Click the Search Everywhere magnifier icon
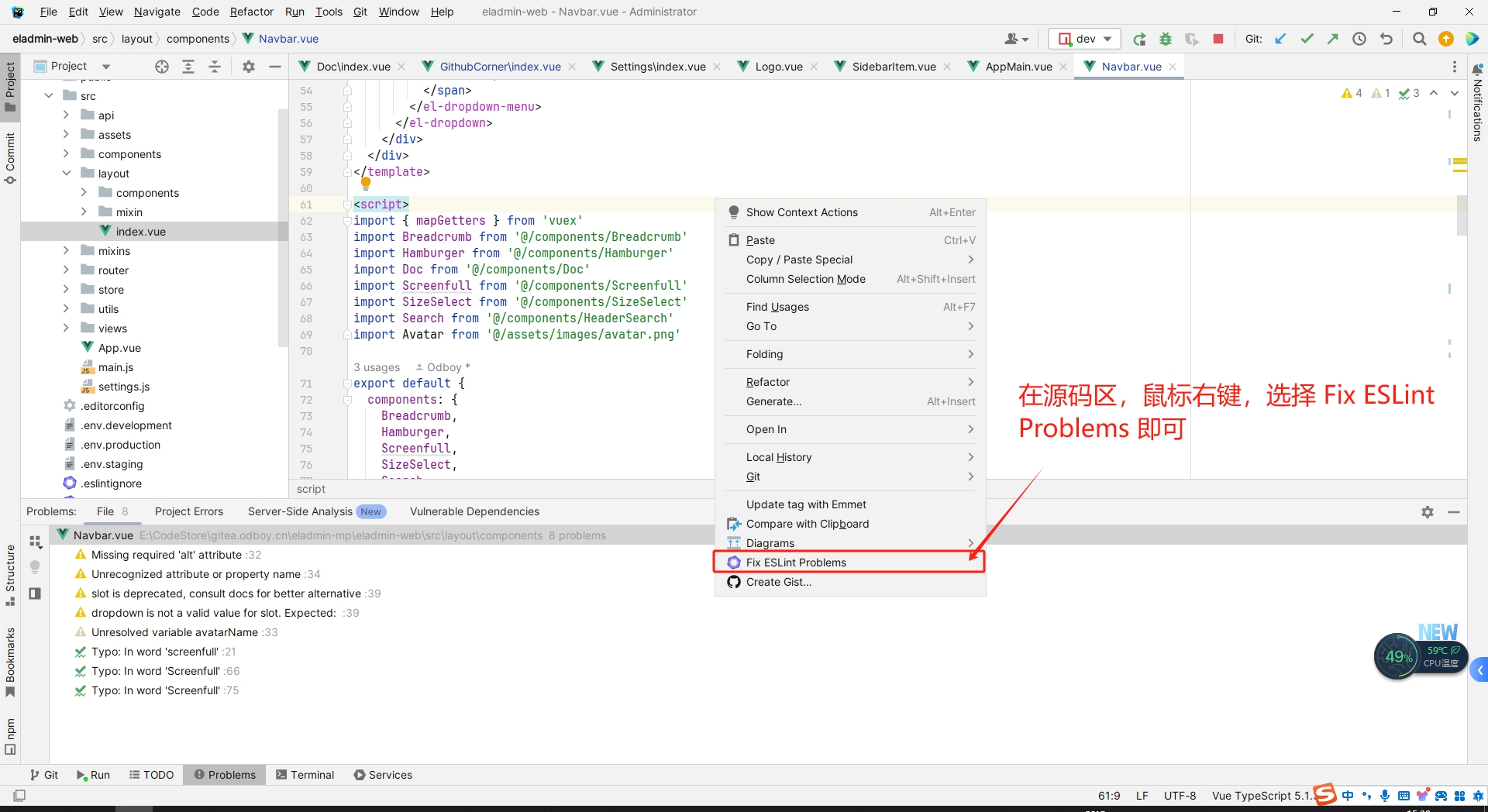The height and width of the screenshot is (812, 1488). (x=1419, y=39)
